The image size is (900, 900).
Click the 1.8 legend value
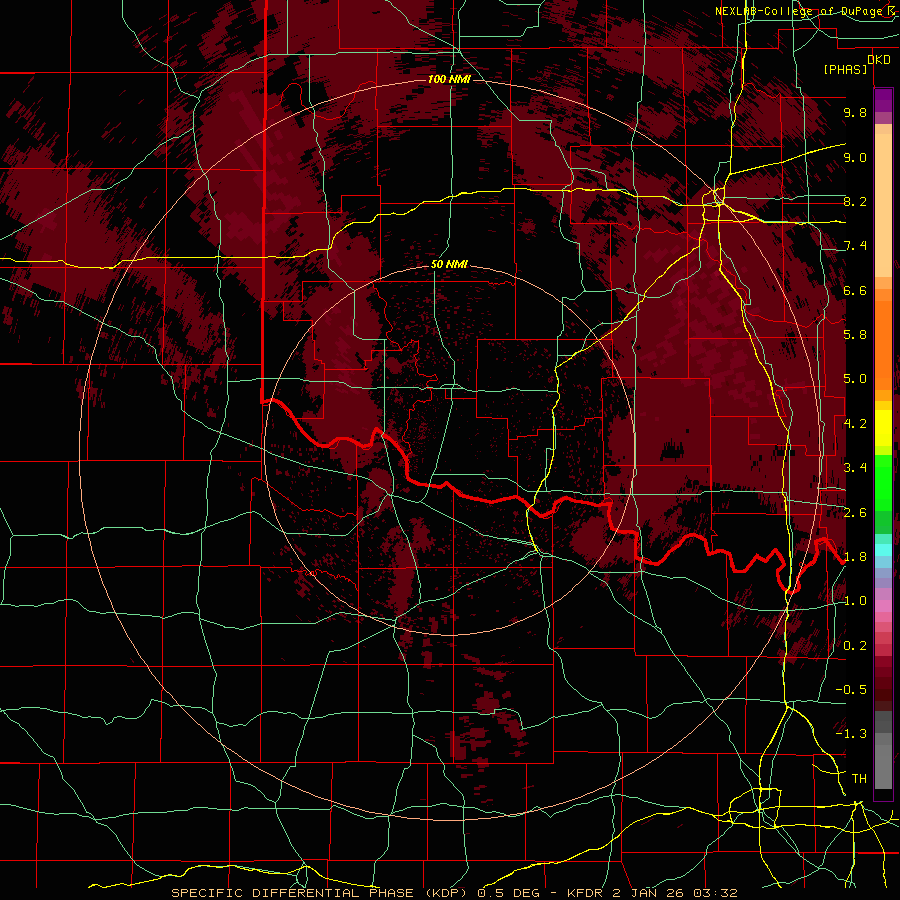[855, 557]
